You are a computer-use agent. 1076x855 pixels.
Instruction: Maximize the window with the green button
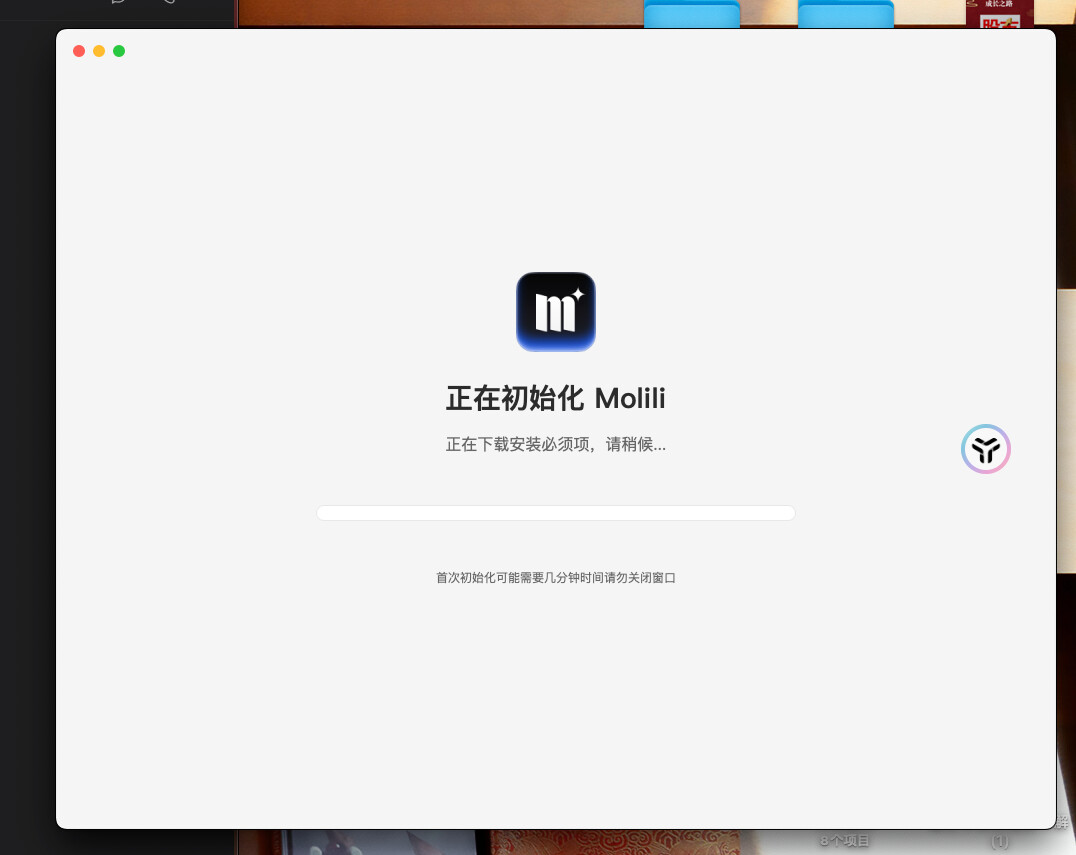[x=119, y=51]
